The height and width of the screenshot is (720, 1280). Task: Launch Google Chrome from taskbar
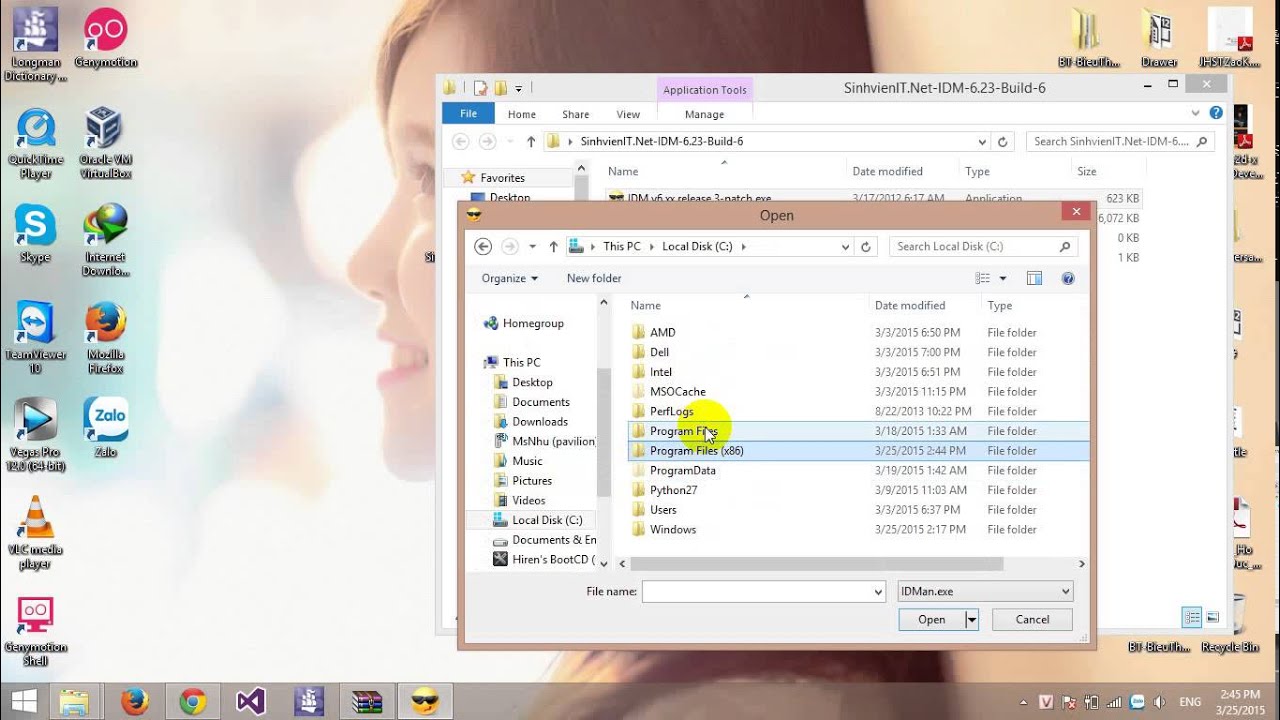(x=193, y=702)
